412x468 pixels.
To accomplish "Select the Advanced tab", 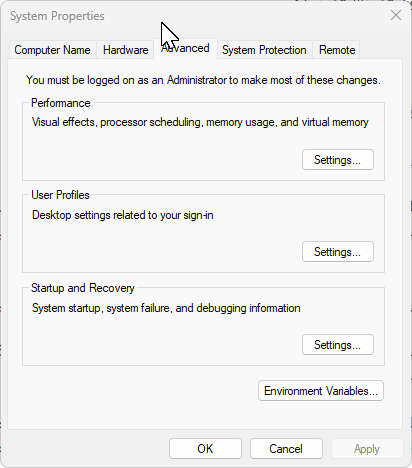I will click(185, 49).
